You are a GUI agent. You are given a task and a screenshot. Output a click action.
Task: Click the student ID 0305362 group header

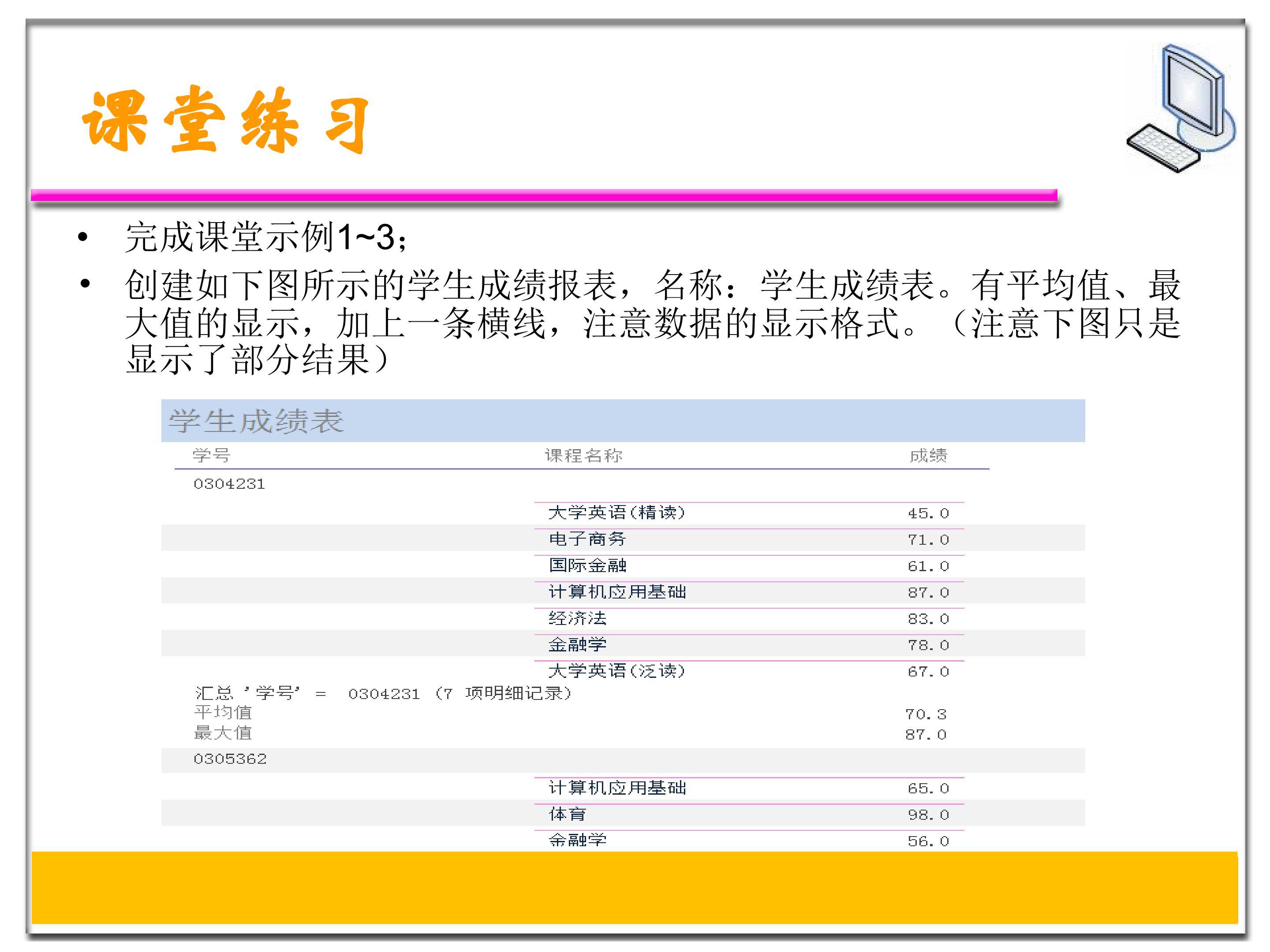click(x=230, y=759)
